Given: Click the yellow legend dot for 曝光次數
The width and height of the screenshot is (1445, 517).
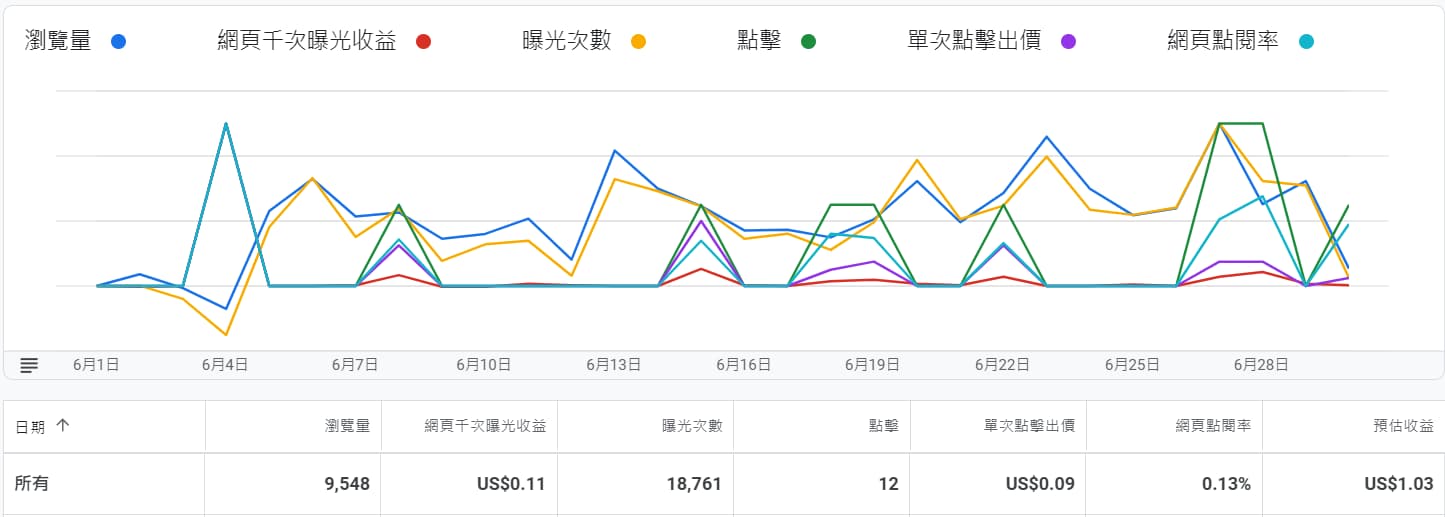Looking at the screenshot, I should (x=638, y=42).
